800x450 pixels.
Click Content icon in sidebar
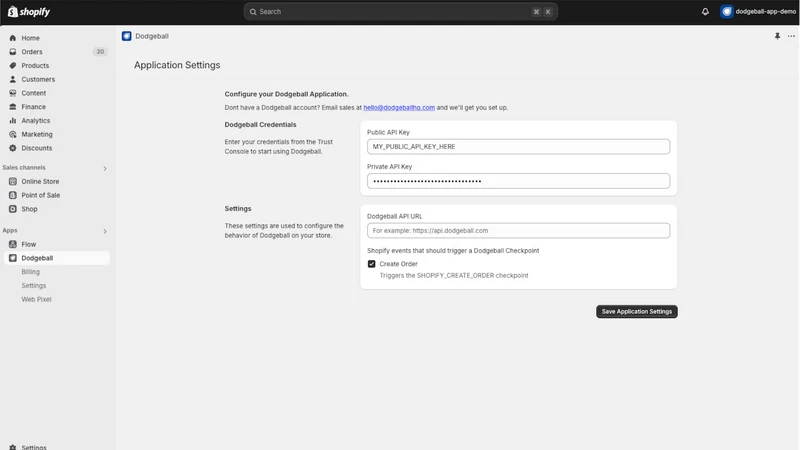(13, 93)
